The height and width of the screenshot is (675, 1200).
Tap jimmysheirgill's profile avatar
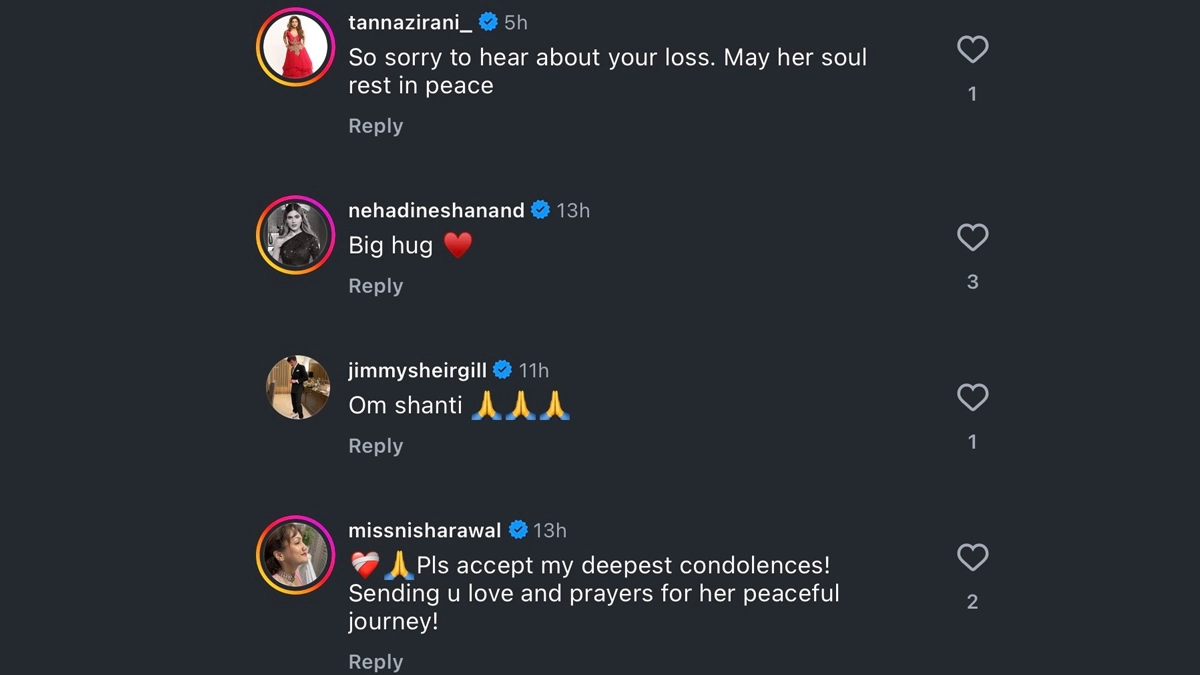pos(298,387)
